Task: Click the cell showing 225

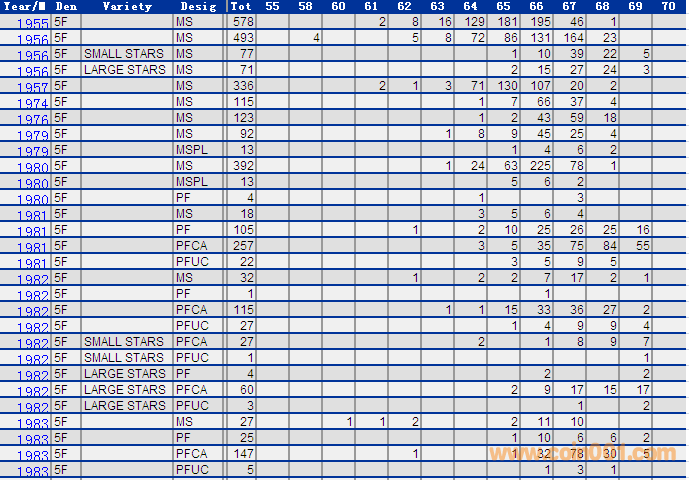Action: tap(540, 166)
